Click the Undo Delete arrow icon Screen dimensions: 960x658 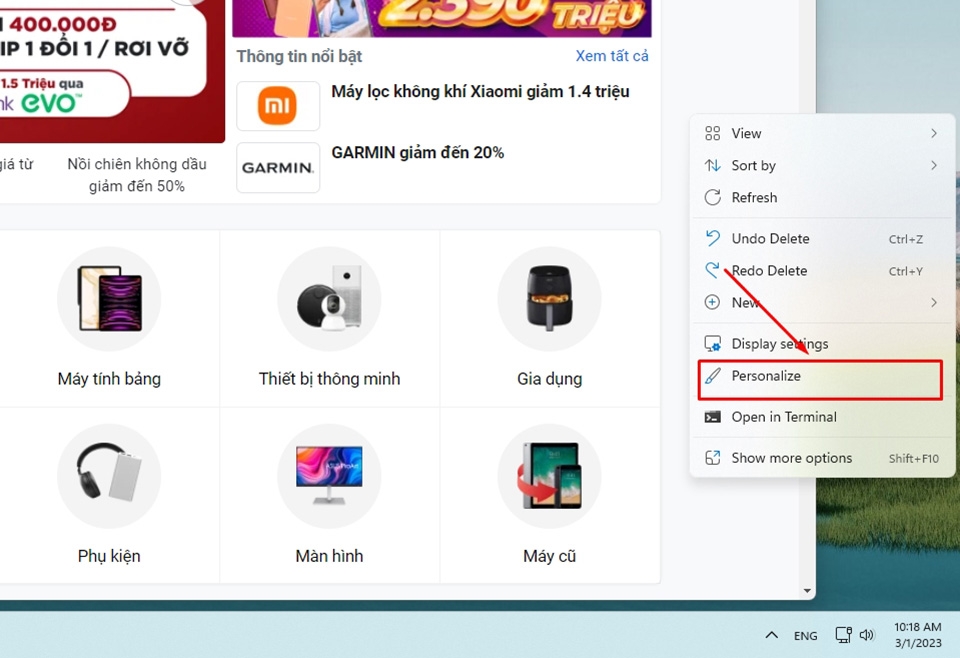[x=712, y=238]
